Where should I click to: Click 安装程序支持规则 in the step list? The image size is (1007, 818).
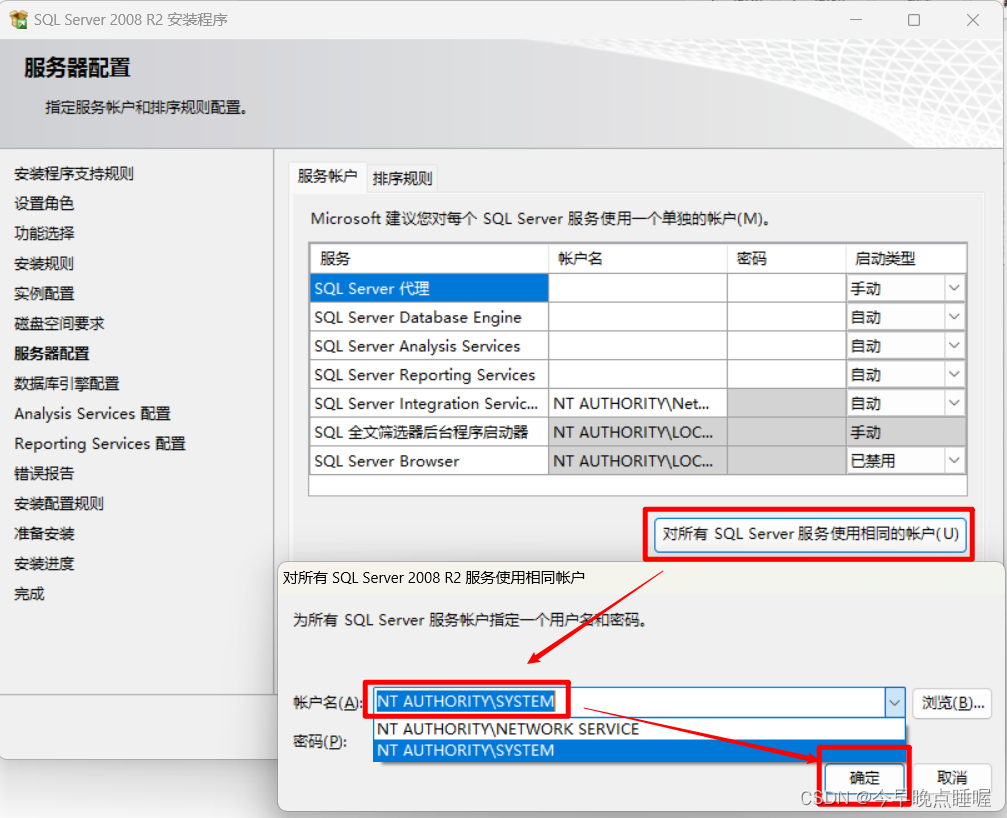(x=74, y=173)
